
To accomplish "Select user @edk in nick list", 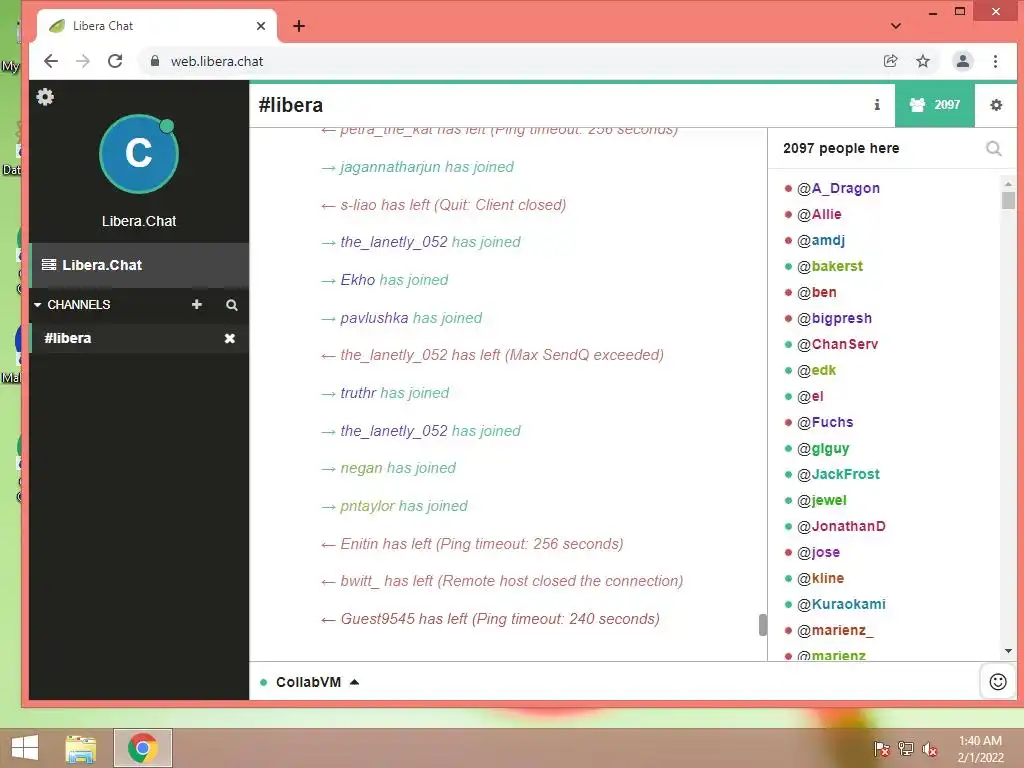I will click(816, 370).
